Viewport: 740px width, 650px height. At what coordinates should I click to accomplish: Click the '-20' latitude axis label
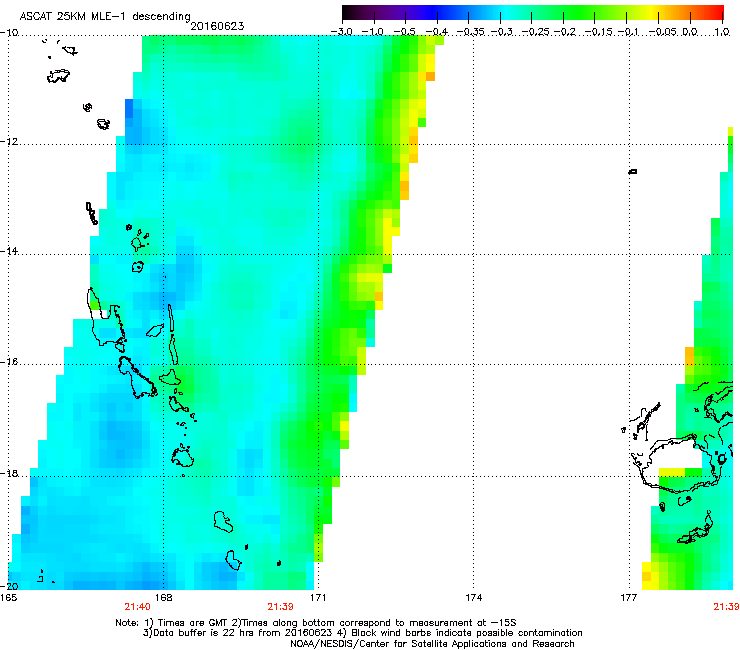coord(9,586)
